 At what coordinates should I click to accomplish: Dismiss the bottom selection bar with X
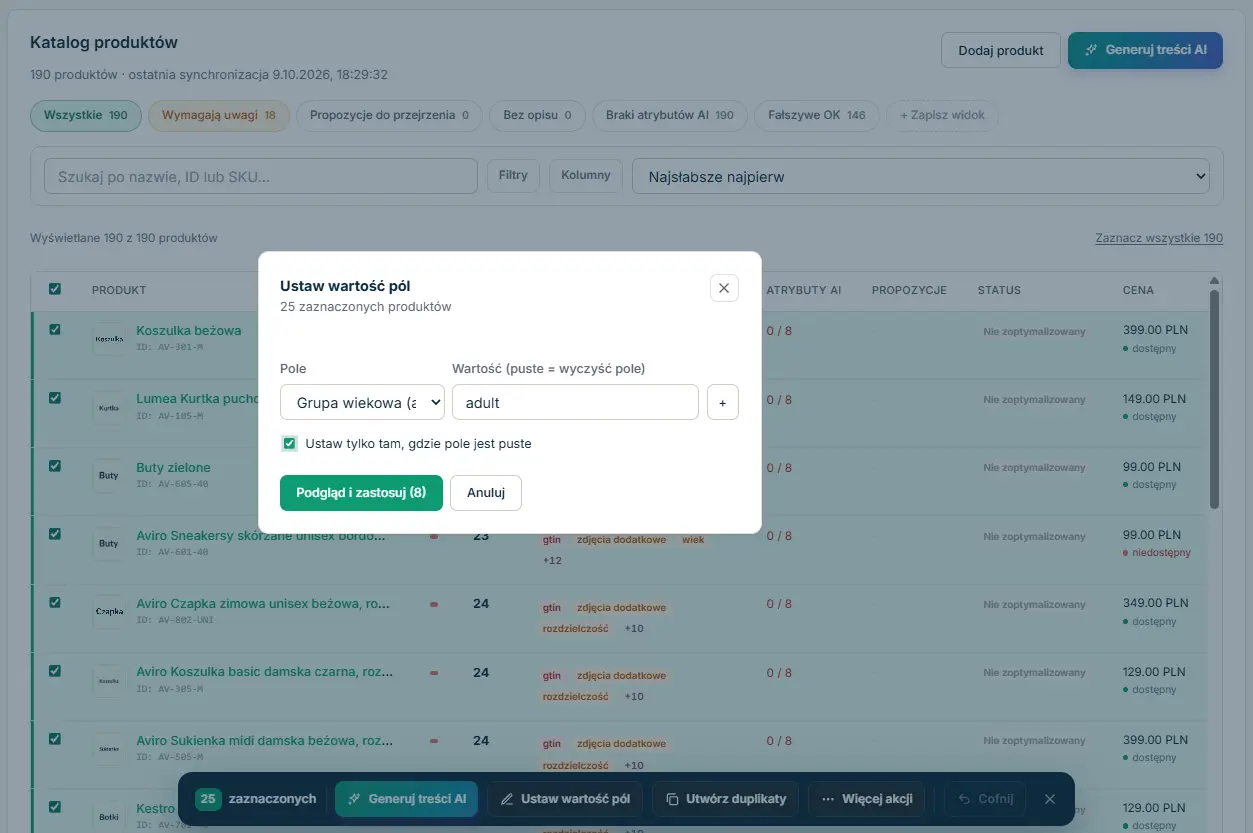pyautogui.click(x=1049, y=799)
